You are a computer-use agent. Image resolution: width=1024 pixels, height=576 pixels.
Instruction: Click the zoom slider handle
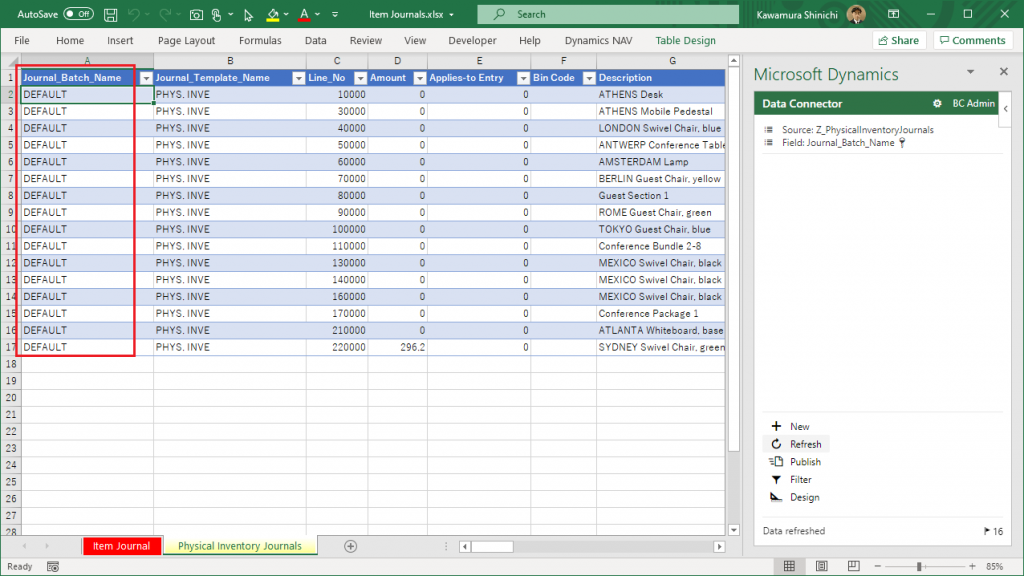click(x=920, y=566)
